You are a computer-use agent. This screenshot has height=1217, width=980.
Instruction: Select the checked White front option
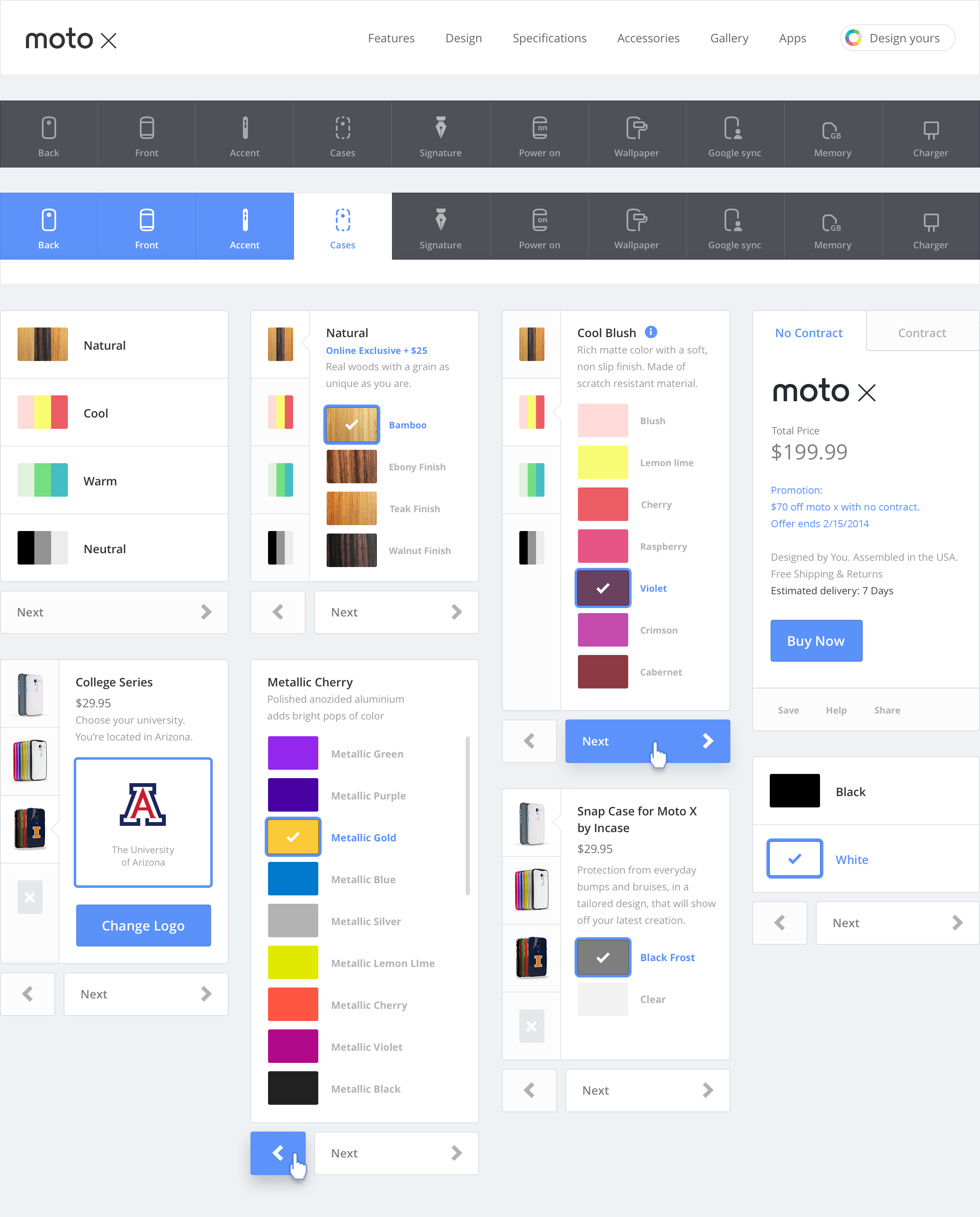pyautogui.click(x=795, y=859)
